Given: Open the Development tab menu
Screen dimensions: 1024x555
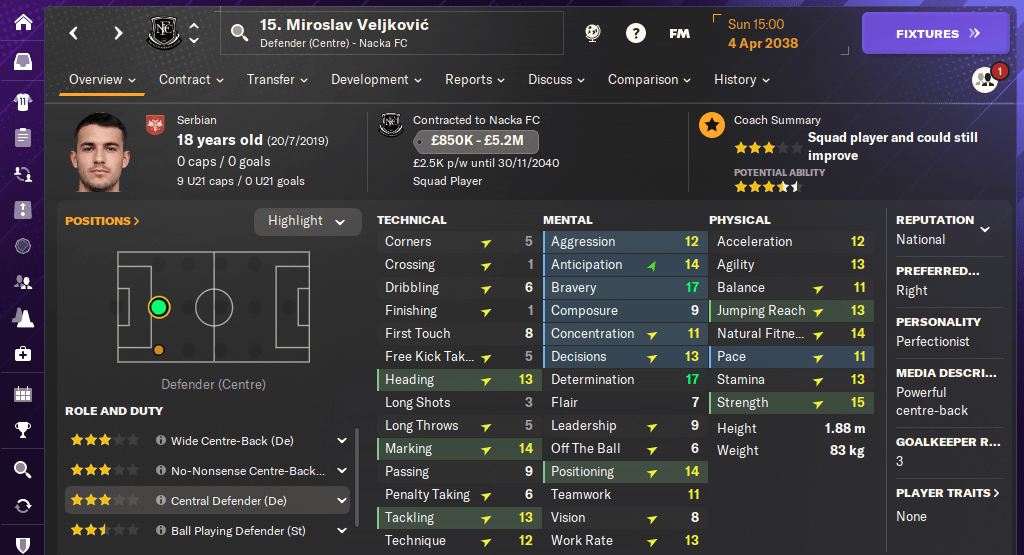Looking at the screenshot, I should (x=376, y=80).
